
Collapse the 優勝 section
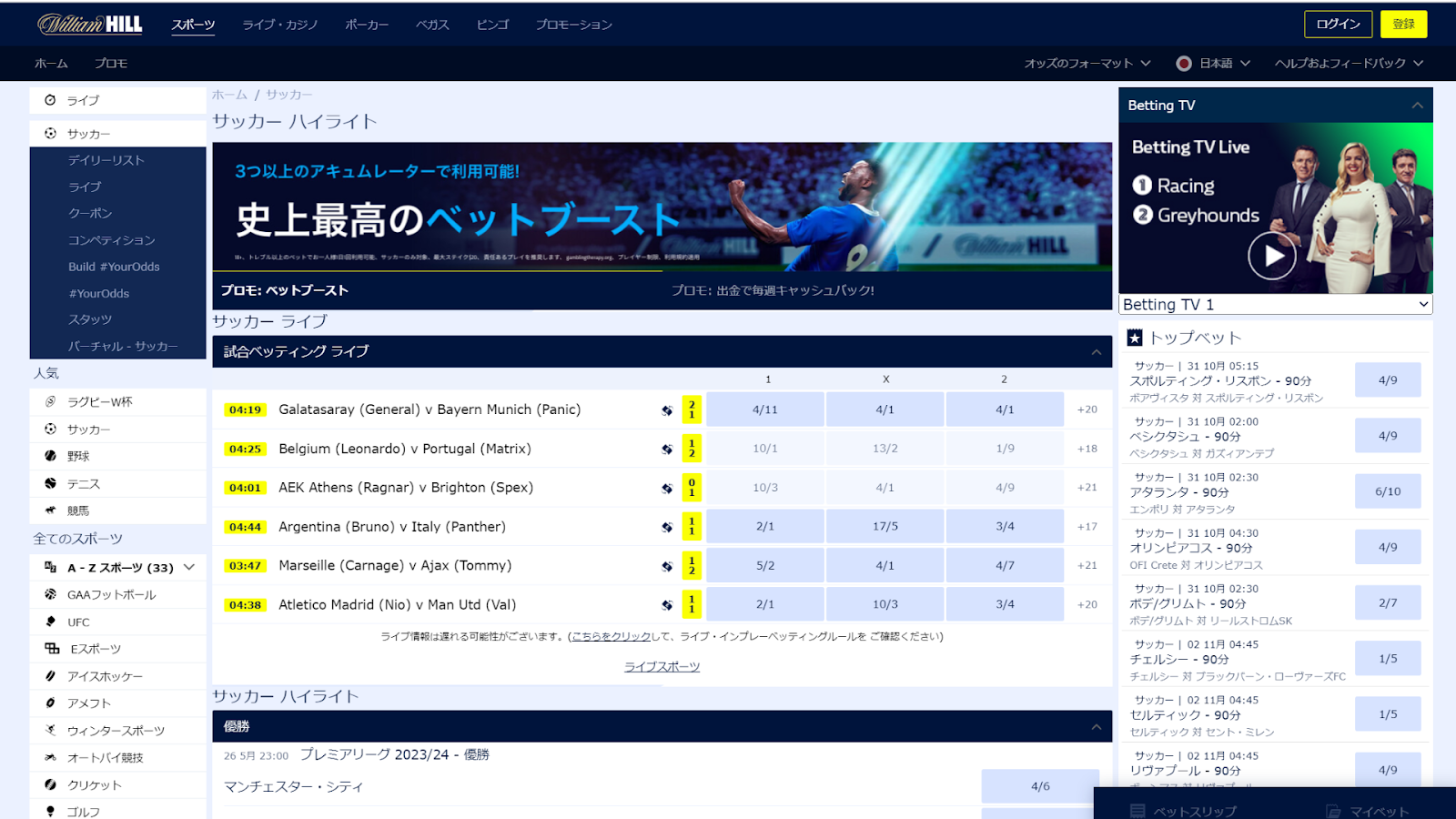click(x=1097, y=727)
